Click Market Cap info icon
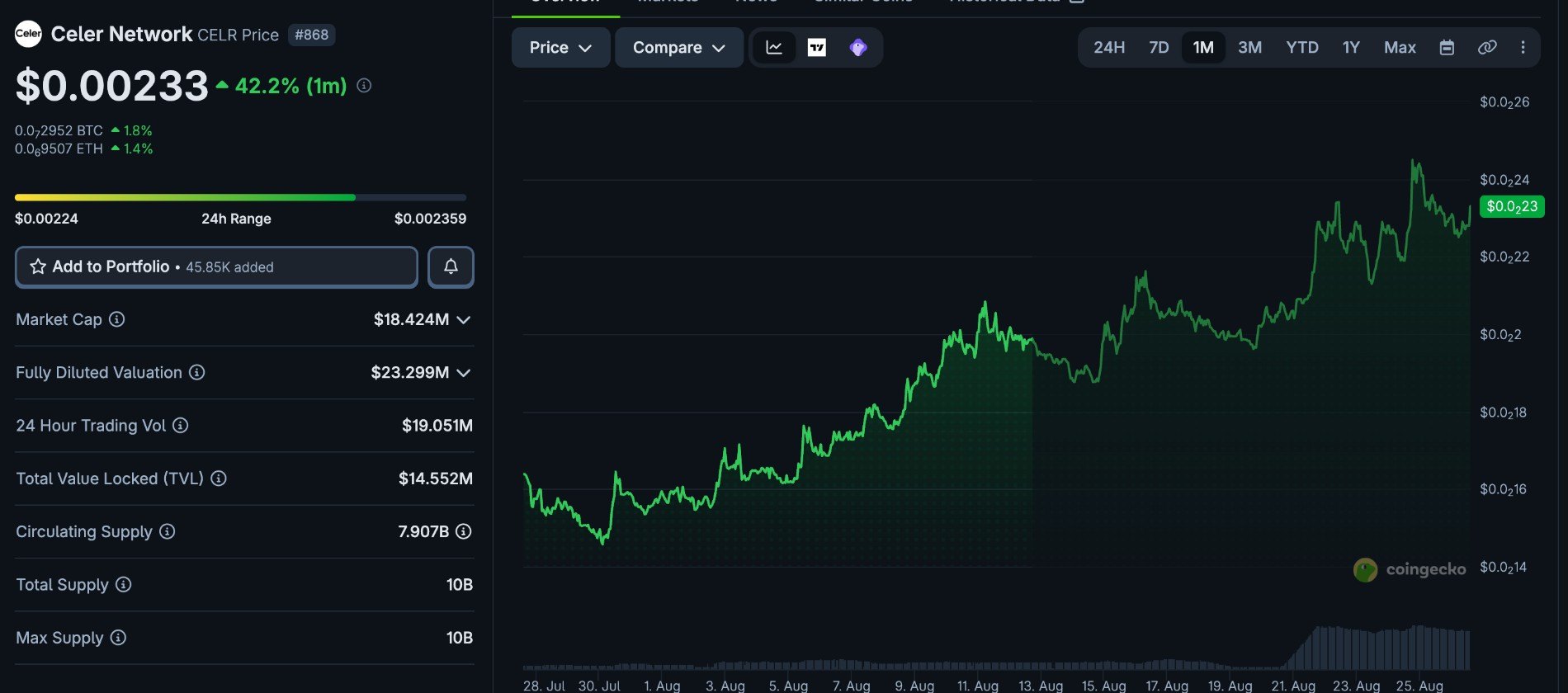1568x693 pixels. pos(117,319)
